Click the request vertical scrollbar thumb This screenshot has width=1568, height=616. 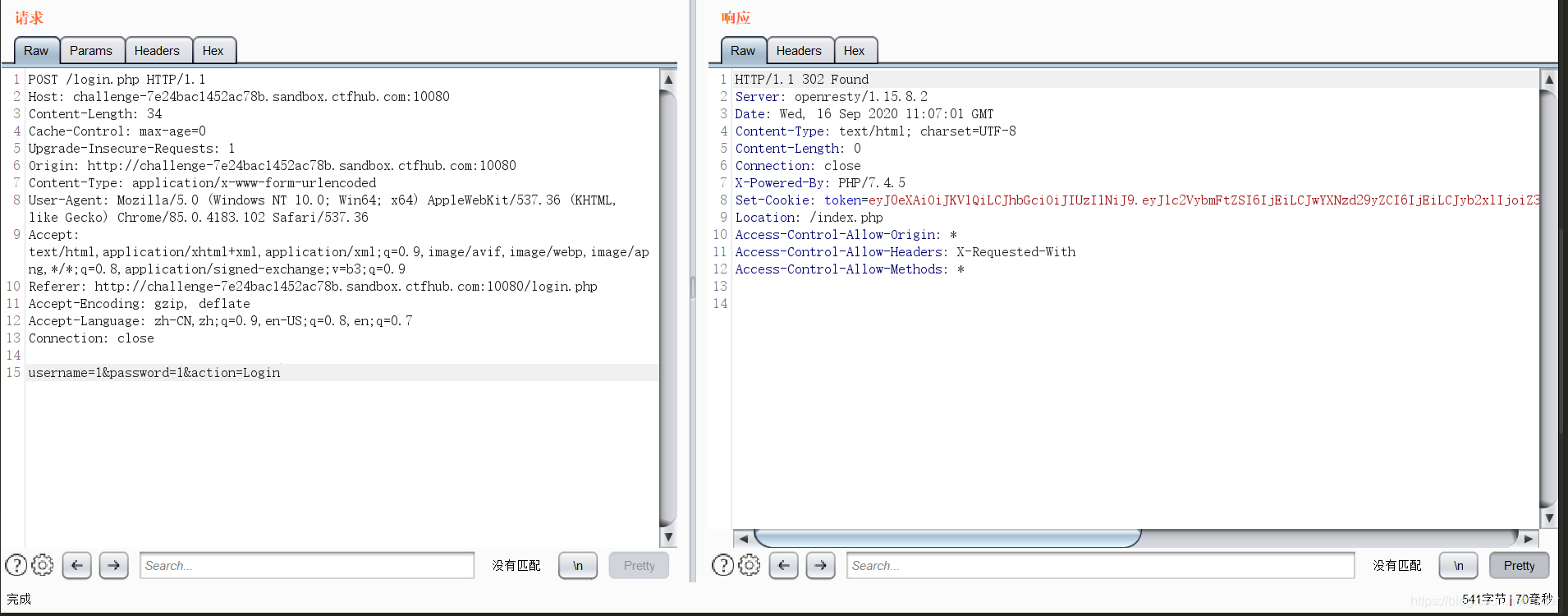click(668, 308)
